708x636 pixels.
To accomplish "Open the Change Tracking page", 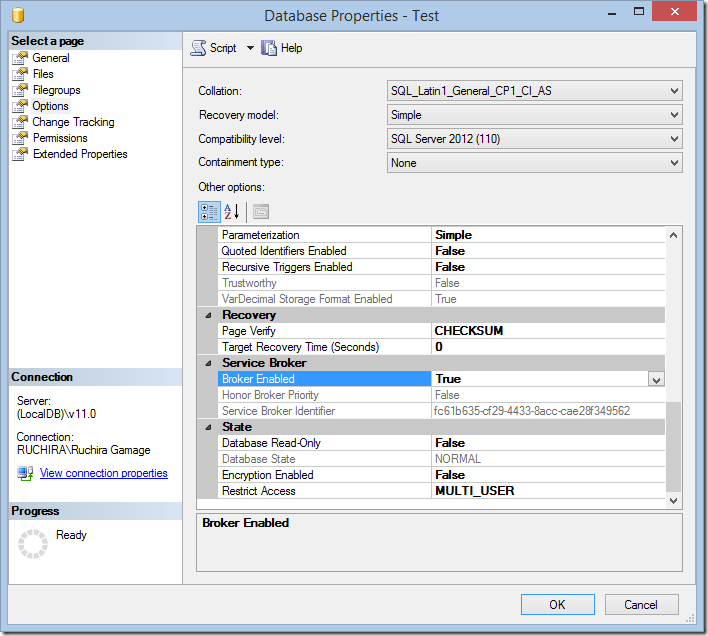I will point(73,122).
